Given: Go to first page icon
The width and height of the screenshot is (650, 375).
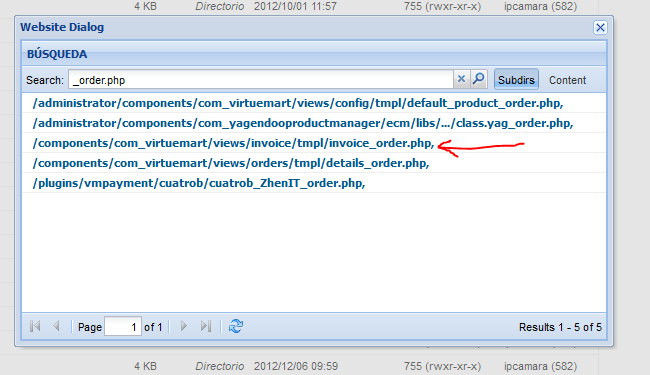Looking at the screenshot, I should coord(35,327).
